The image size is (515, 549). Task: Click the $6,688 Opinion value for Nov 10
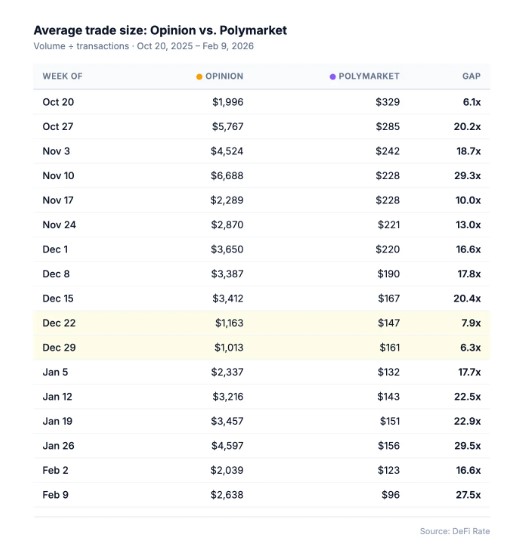(x=227, y=176)
